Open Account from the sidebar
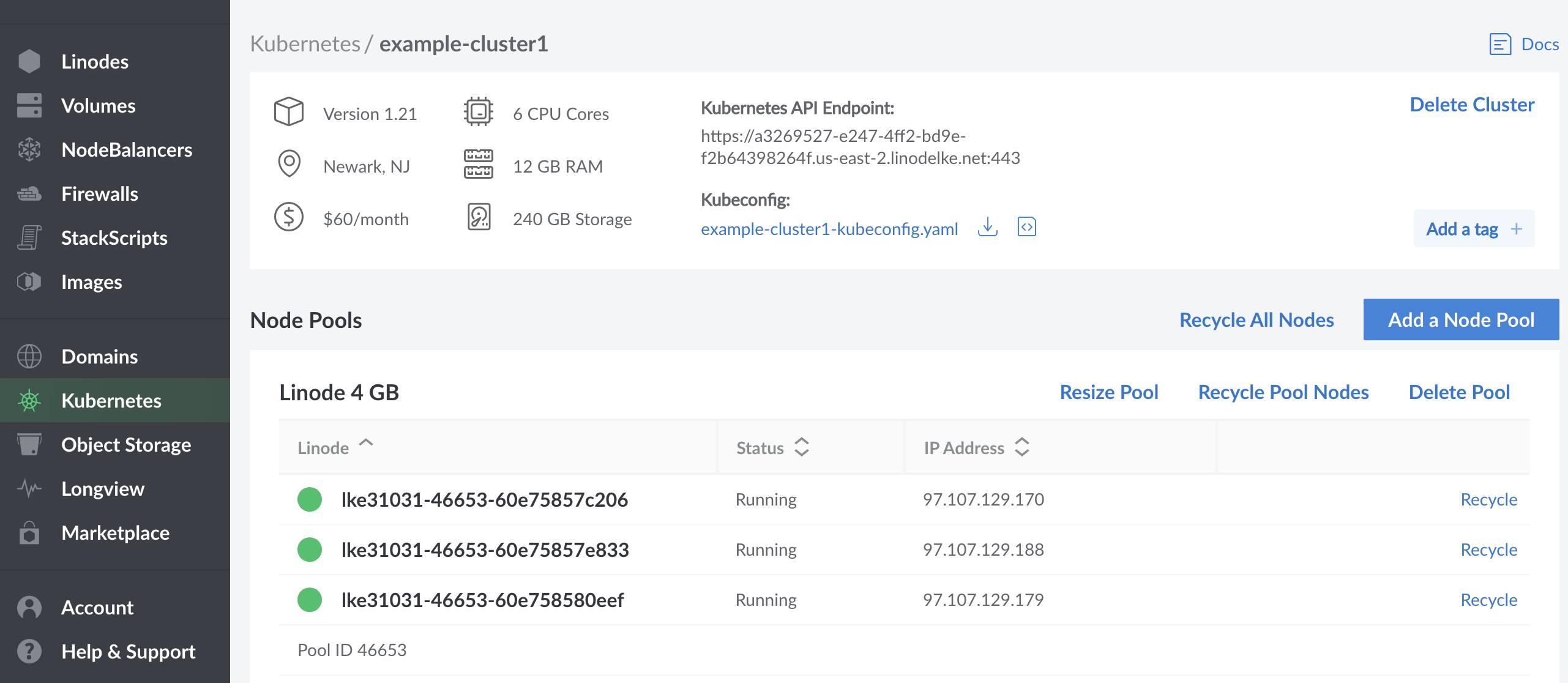Viewport: 1568px width, 683px height. [28, 607]
